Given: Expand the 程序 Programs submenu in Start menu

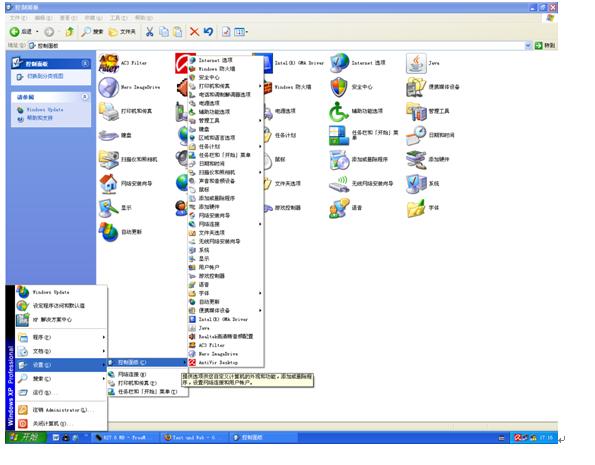Looking at the screenshot, I should click(x=61, y=337).
